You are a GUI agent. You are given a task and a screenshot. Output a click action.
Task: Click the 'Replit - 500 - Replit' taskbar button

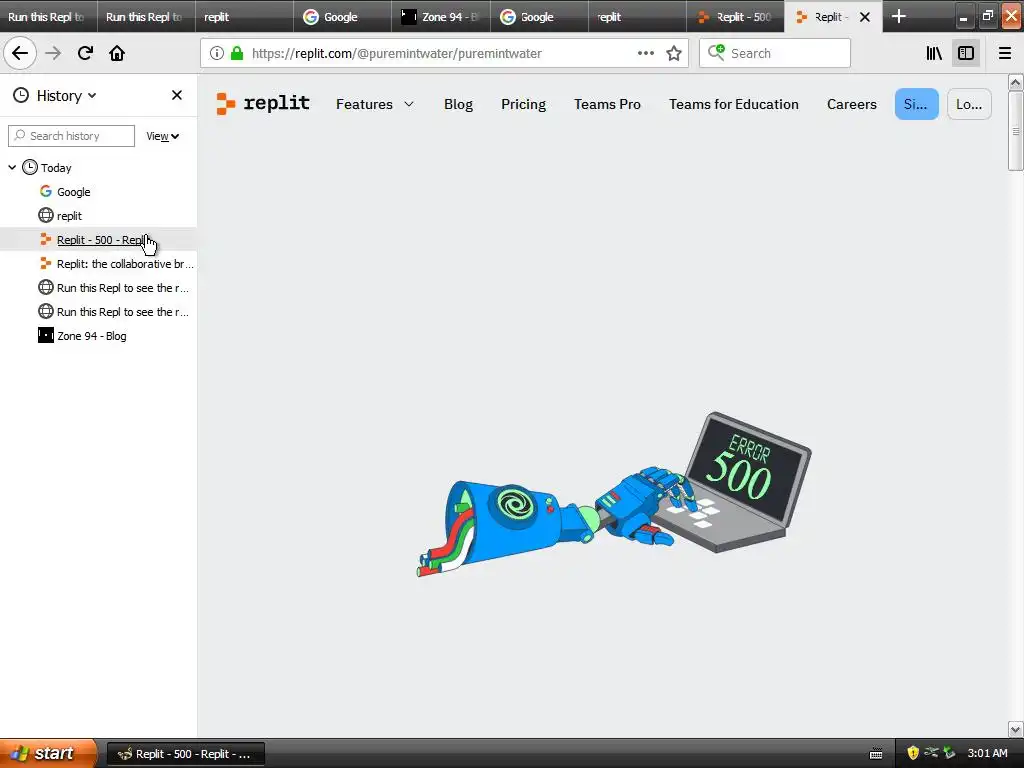click(185, 754)
